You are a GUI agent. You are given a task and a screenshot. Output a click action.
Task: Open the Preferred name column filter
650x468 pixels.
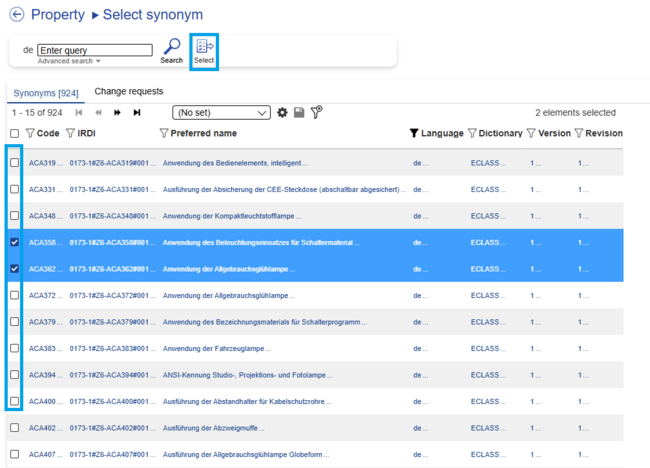[x=164, y=133]
